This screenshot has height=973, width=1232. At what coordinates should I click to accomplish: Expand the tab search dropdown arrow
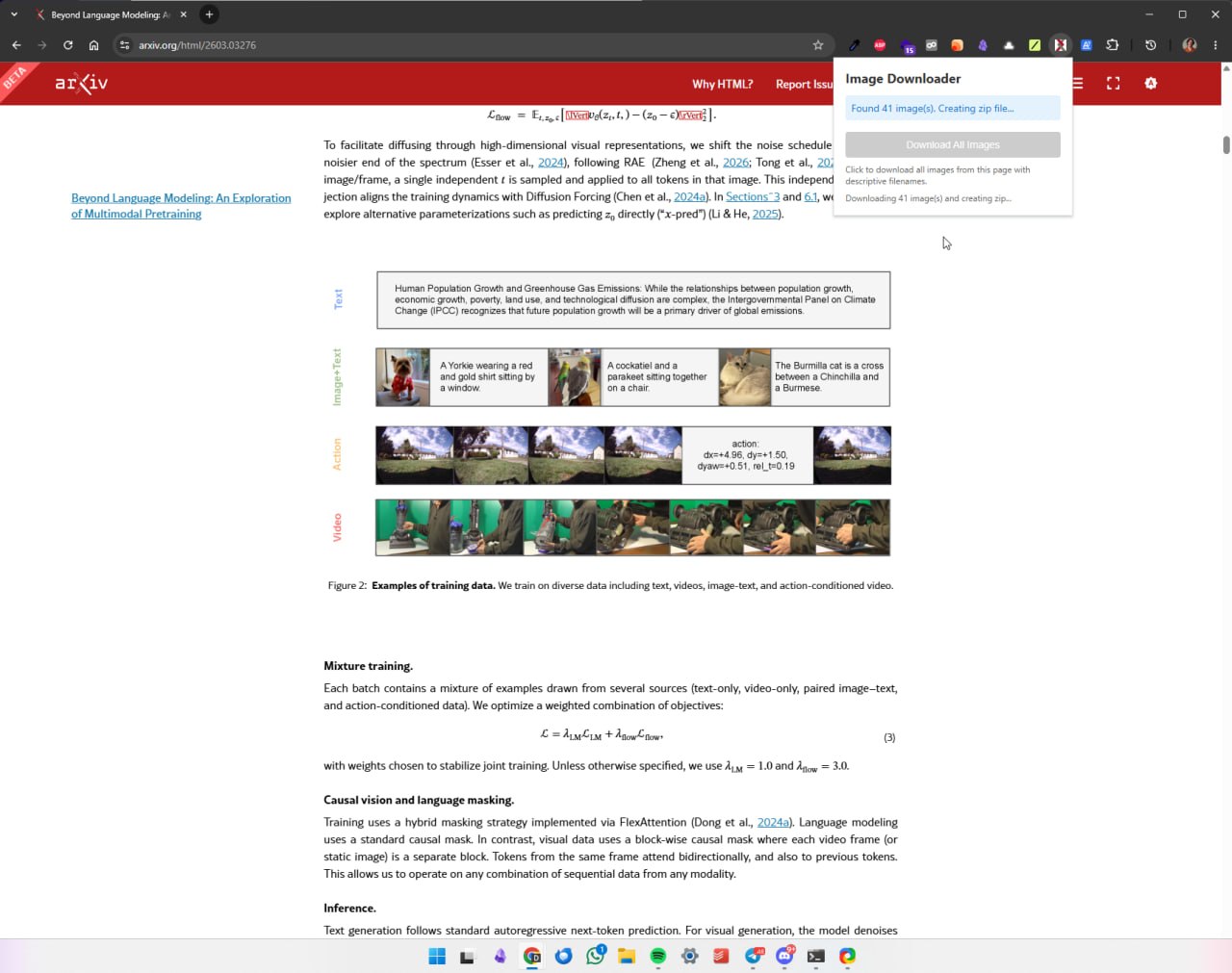pyautogui.click(x=13, y=14)
